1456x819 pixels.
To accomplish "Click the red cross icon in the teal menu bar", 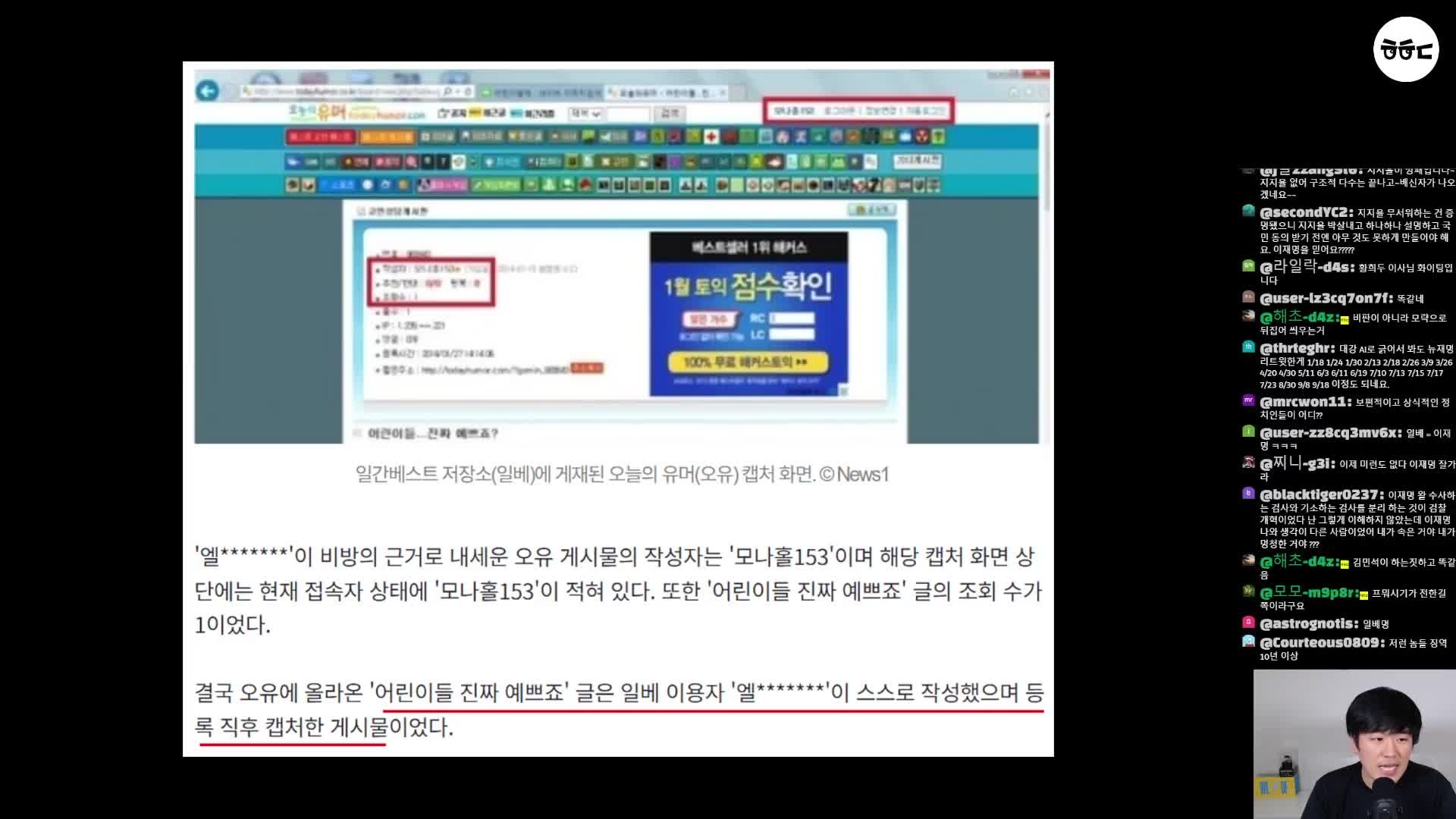I will pos(711,136).
